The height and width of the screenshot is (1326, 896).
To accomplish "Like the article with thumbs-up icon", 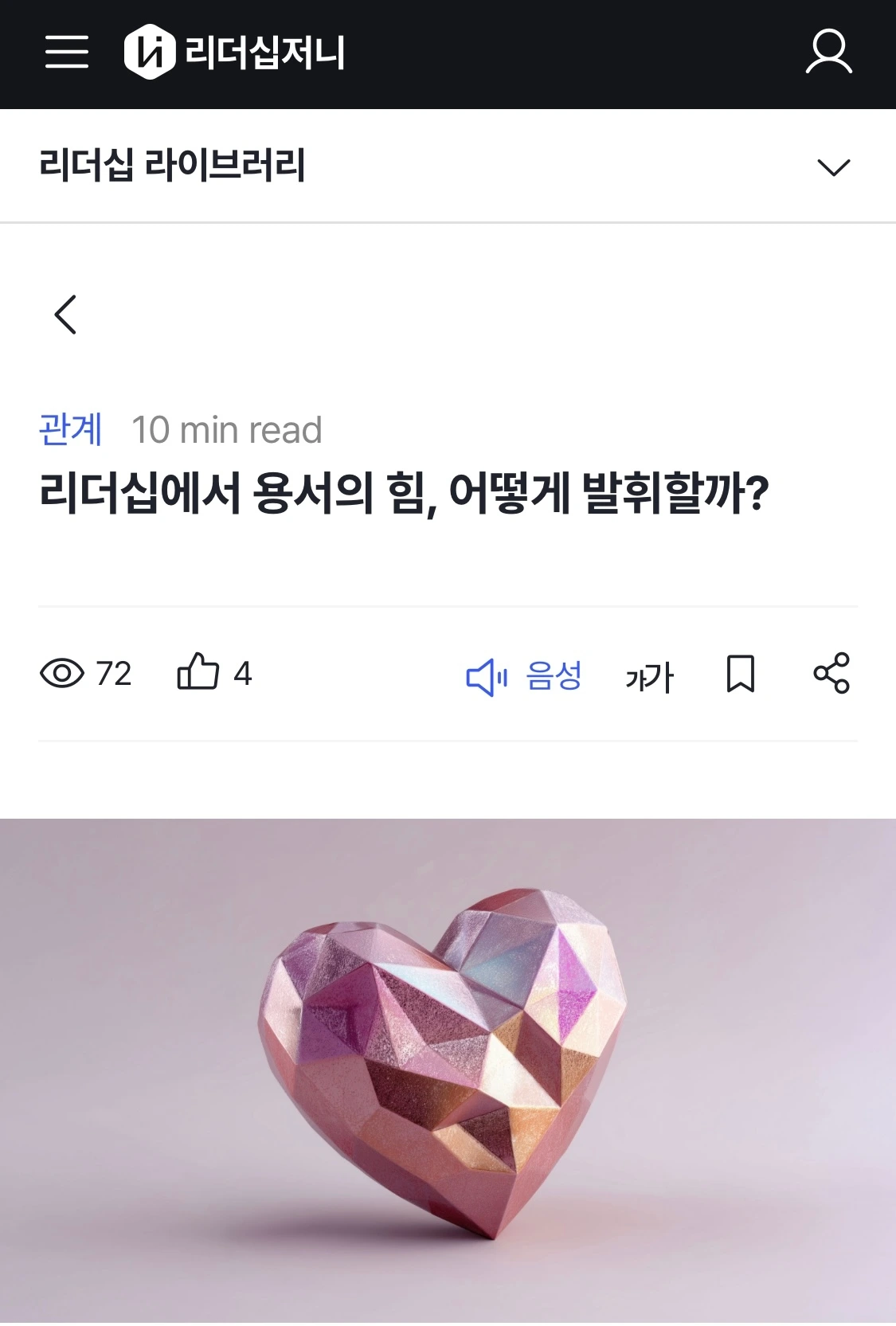I will [198, 671].
